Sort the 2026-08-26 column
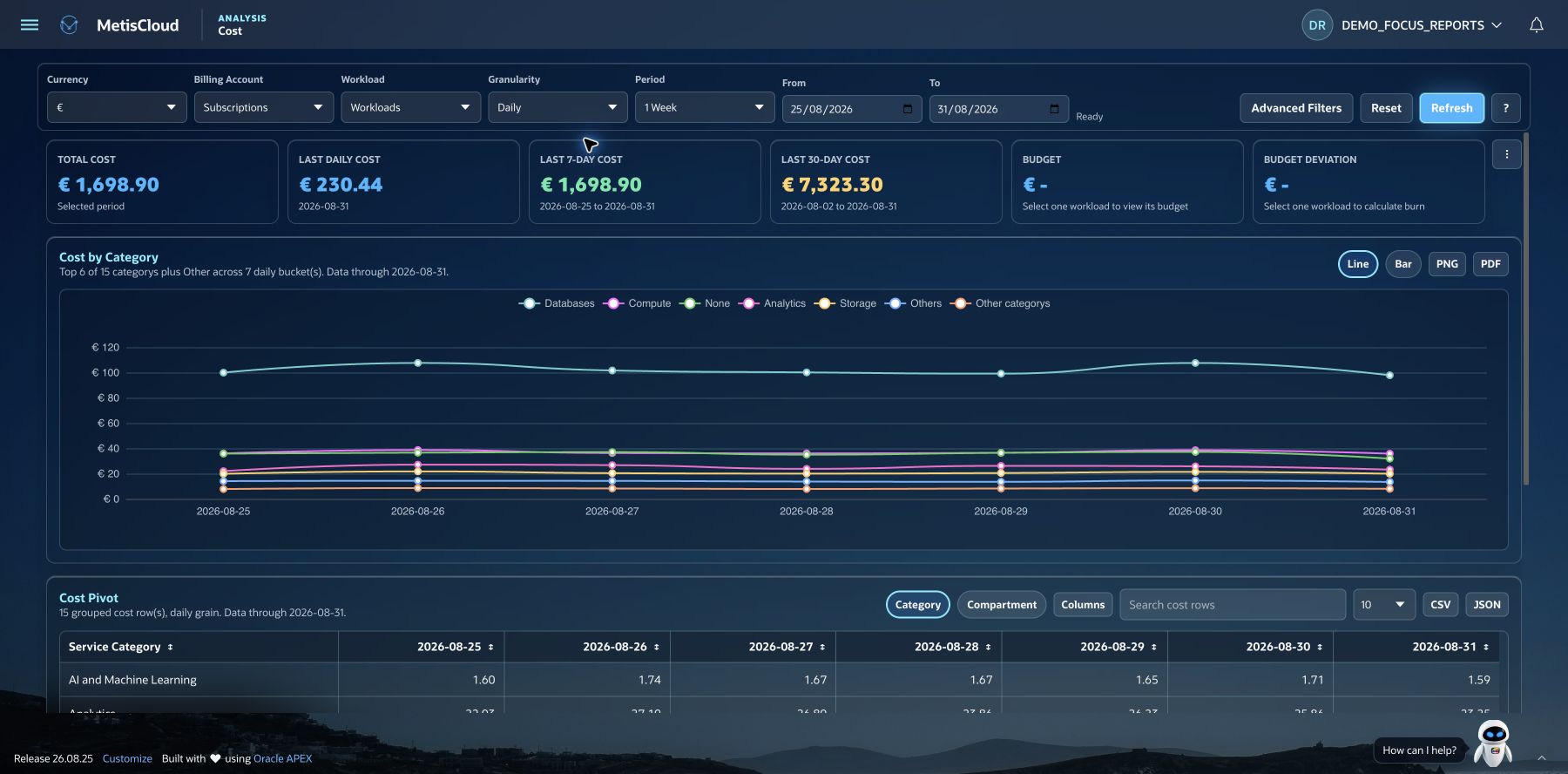Screen dimensions: 1568x774 (656, 647)
